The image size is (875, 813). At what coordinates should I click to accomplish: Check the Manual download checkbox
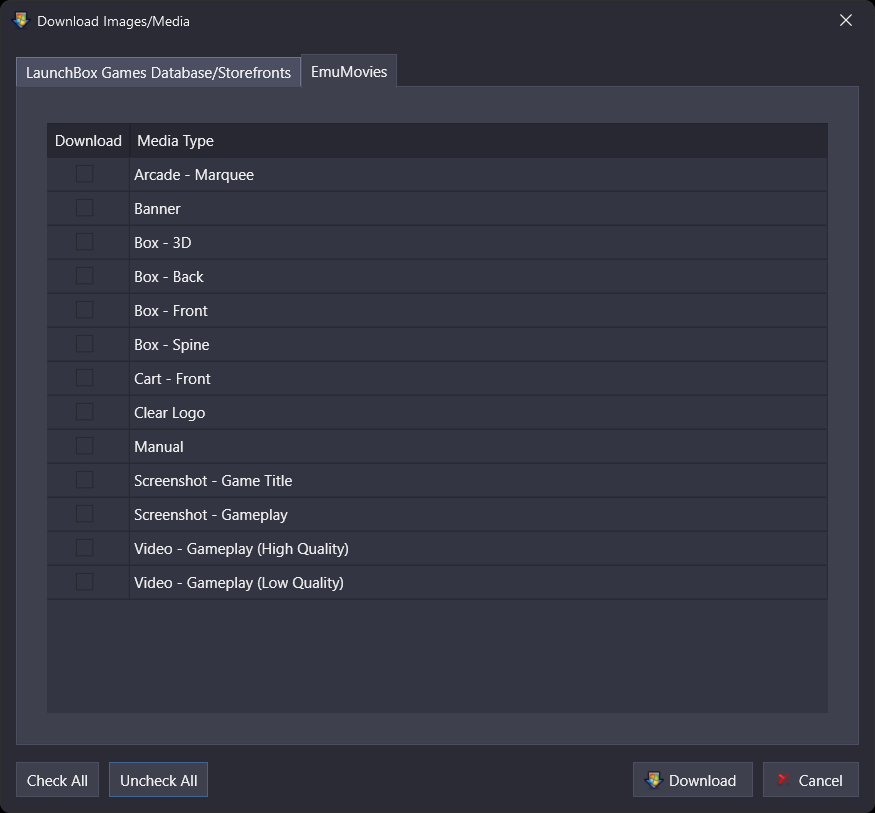84,446
